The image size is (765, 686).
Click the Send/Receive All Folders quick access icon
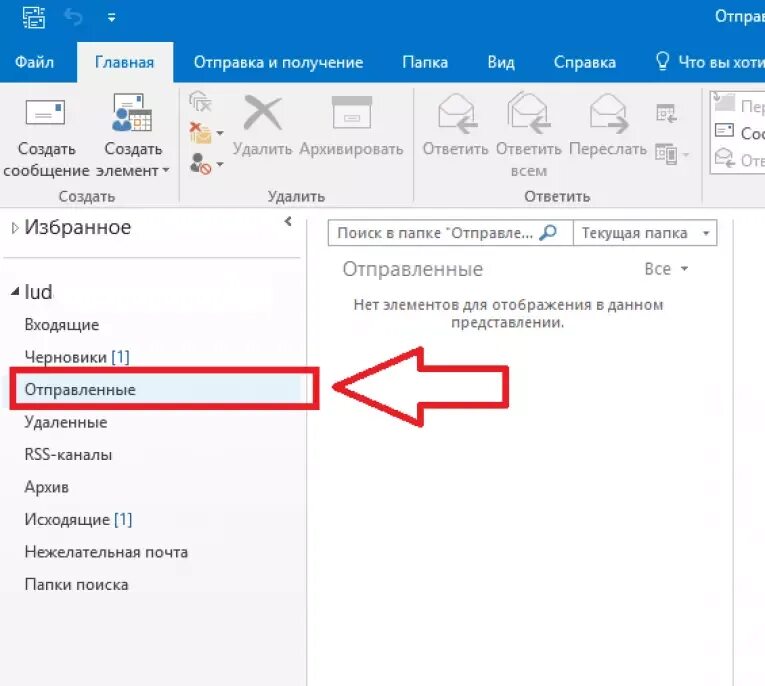coord(34,18)
